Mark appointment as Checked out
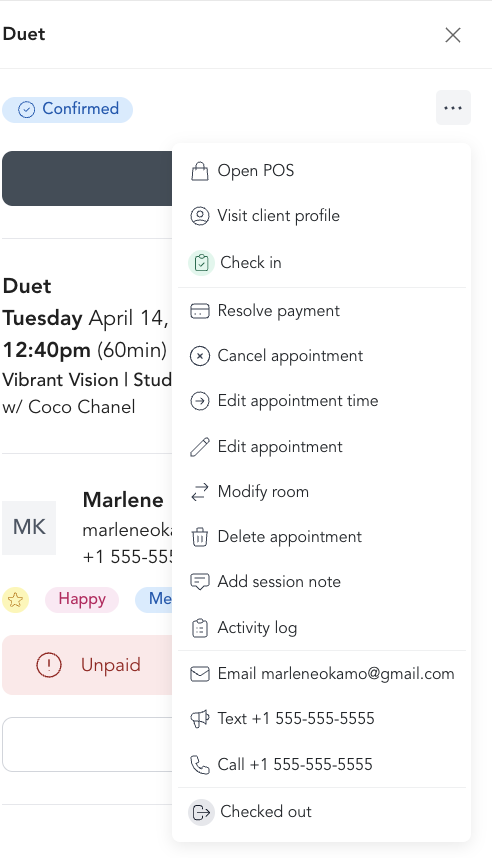 point(322,811)
